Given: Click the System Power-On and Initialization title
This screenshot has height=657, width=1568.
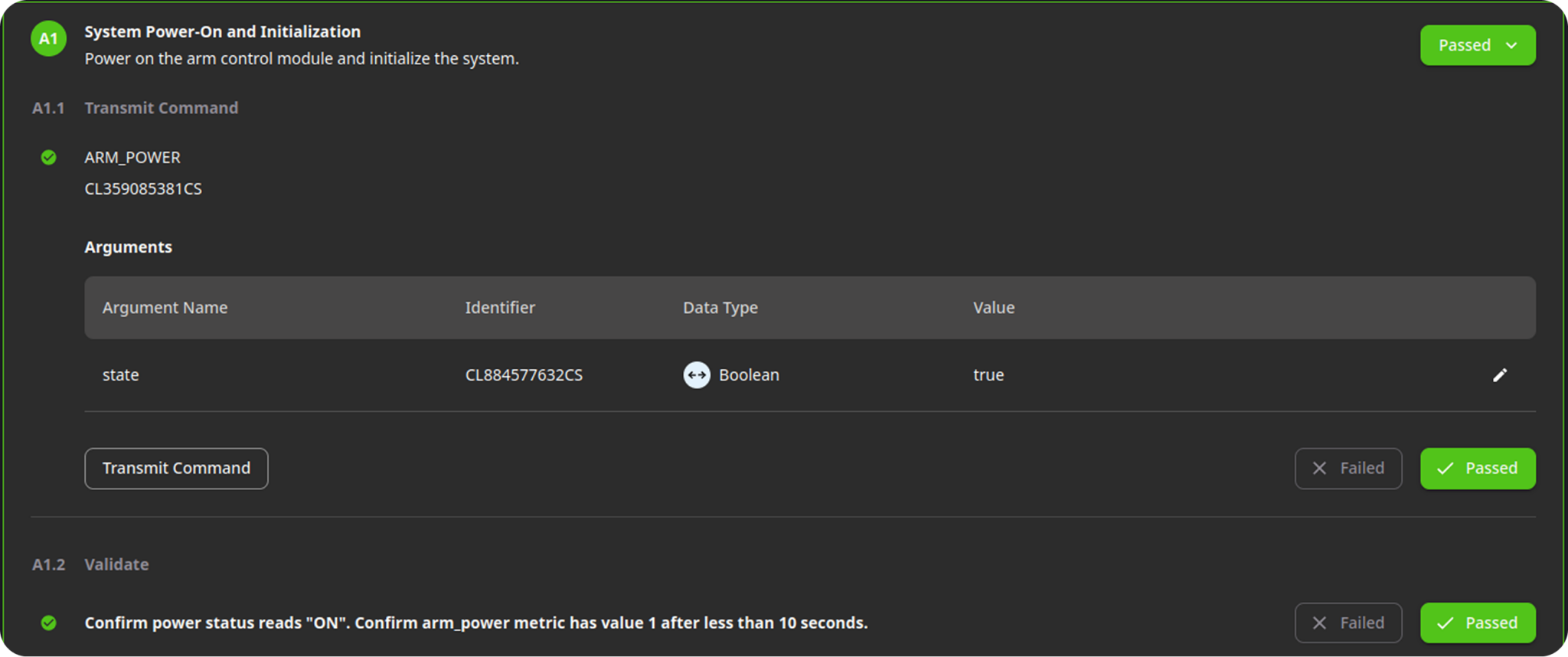Looking at the screenshot, I should coord(222,31).
